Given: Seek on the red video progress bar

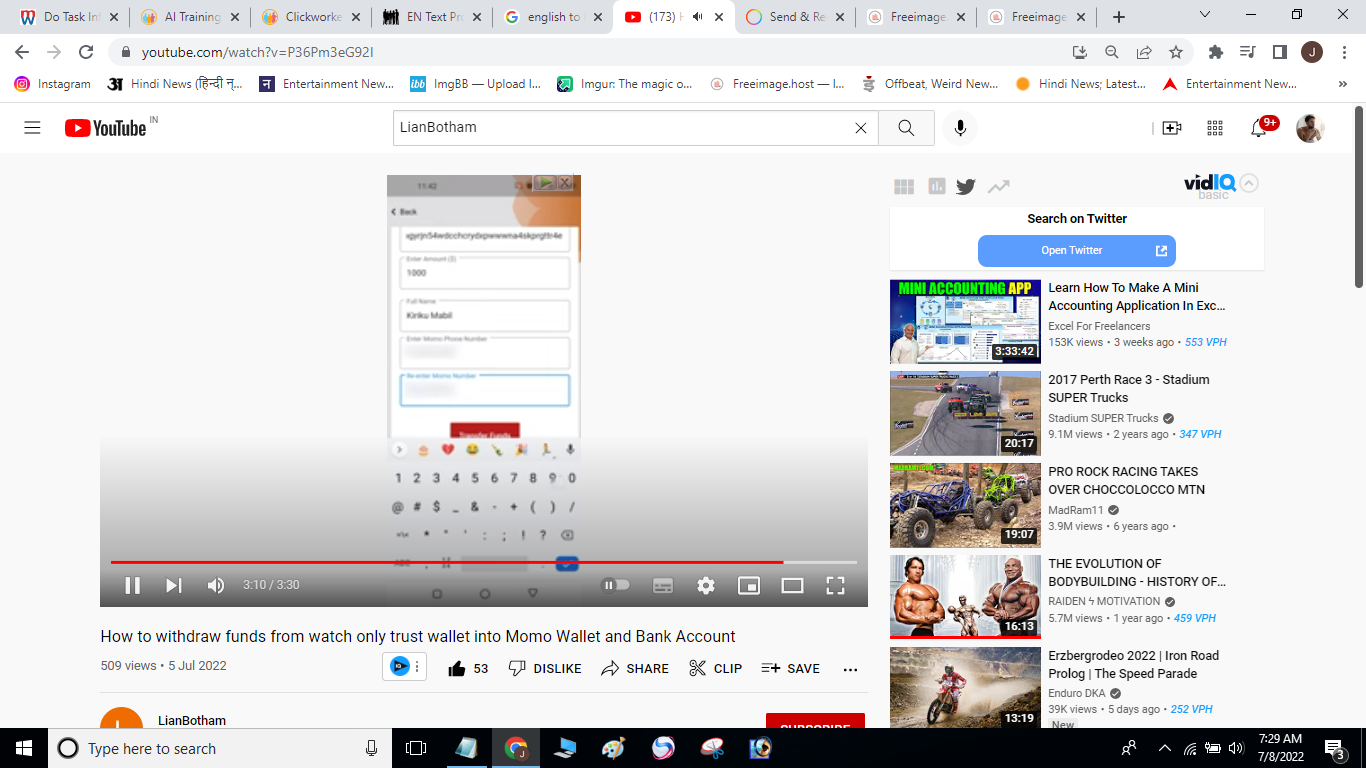Looking at the screenshot, I should click(484, 562).
